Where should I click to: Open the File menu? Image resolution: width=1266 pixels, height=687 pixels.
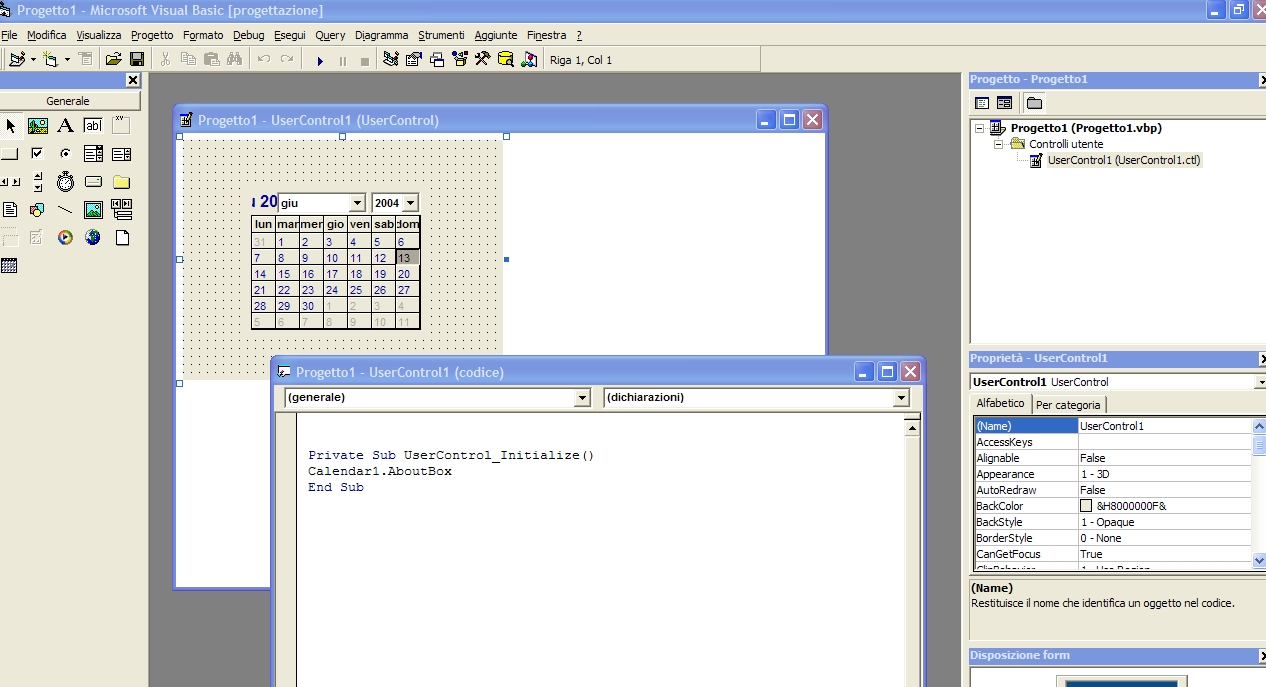(x=9, y=35)
